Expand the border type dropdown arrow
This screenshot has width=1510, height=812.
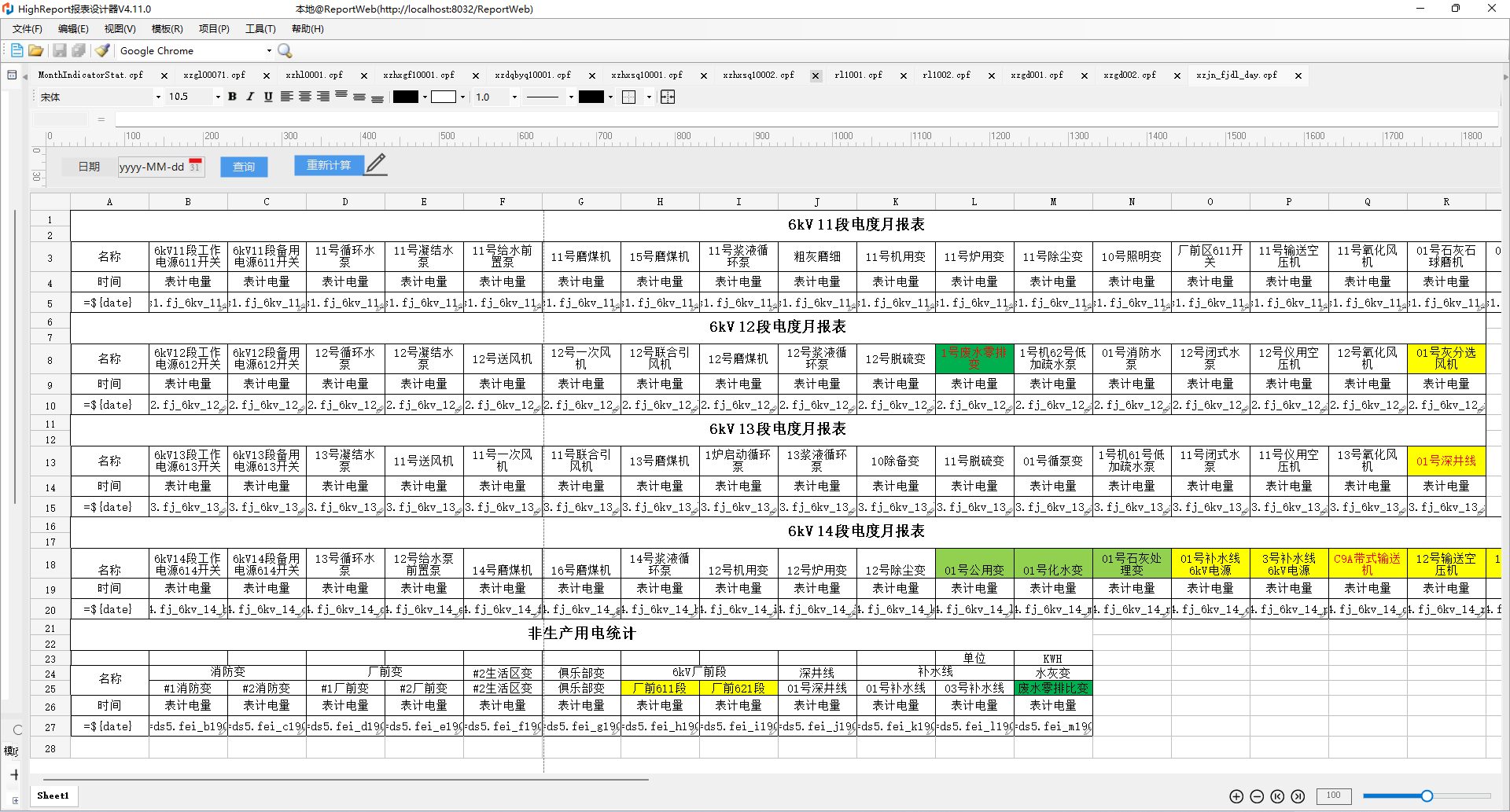click(649, 97)
